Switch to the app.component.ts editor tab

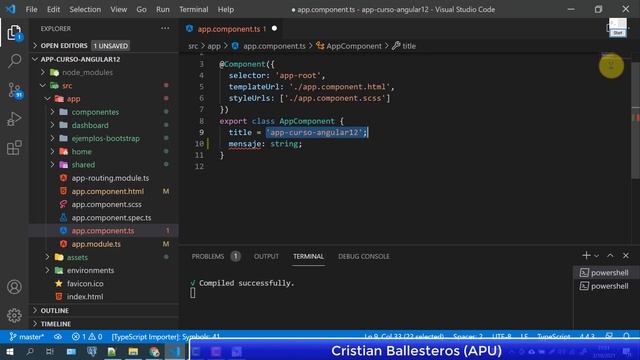coord(231,29)
